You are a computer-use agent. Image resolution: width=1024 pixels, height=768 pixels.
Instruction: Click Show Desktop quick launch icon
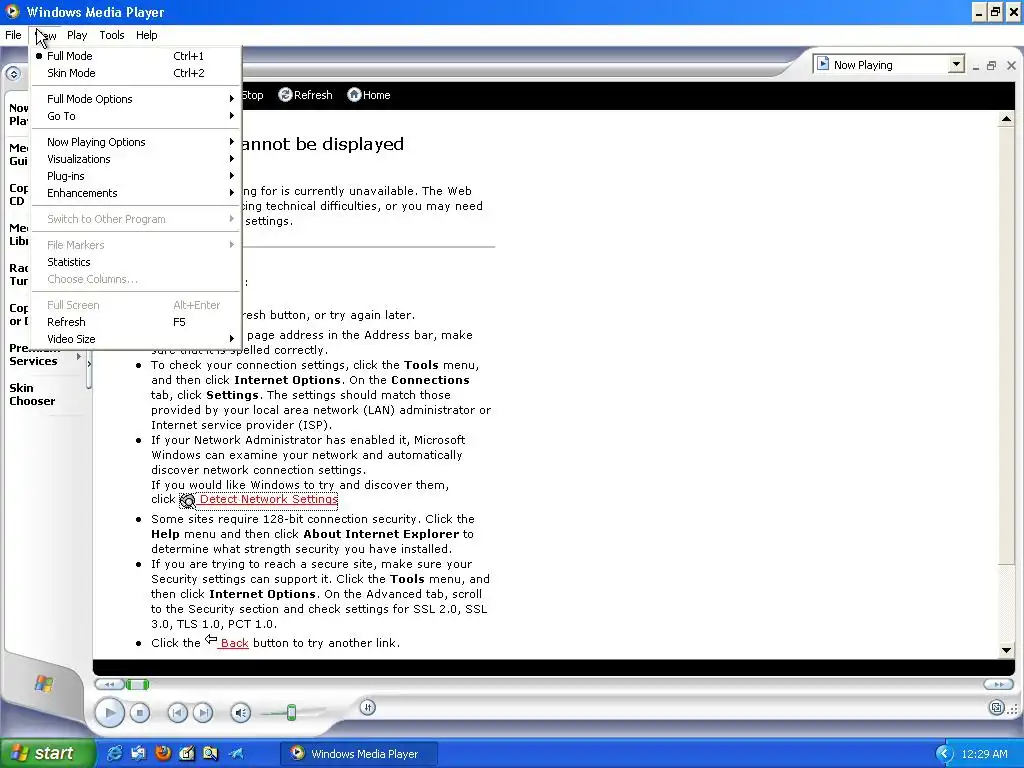click(138, 754)
